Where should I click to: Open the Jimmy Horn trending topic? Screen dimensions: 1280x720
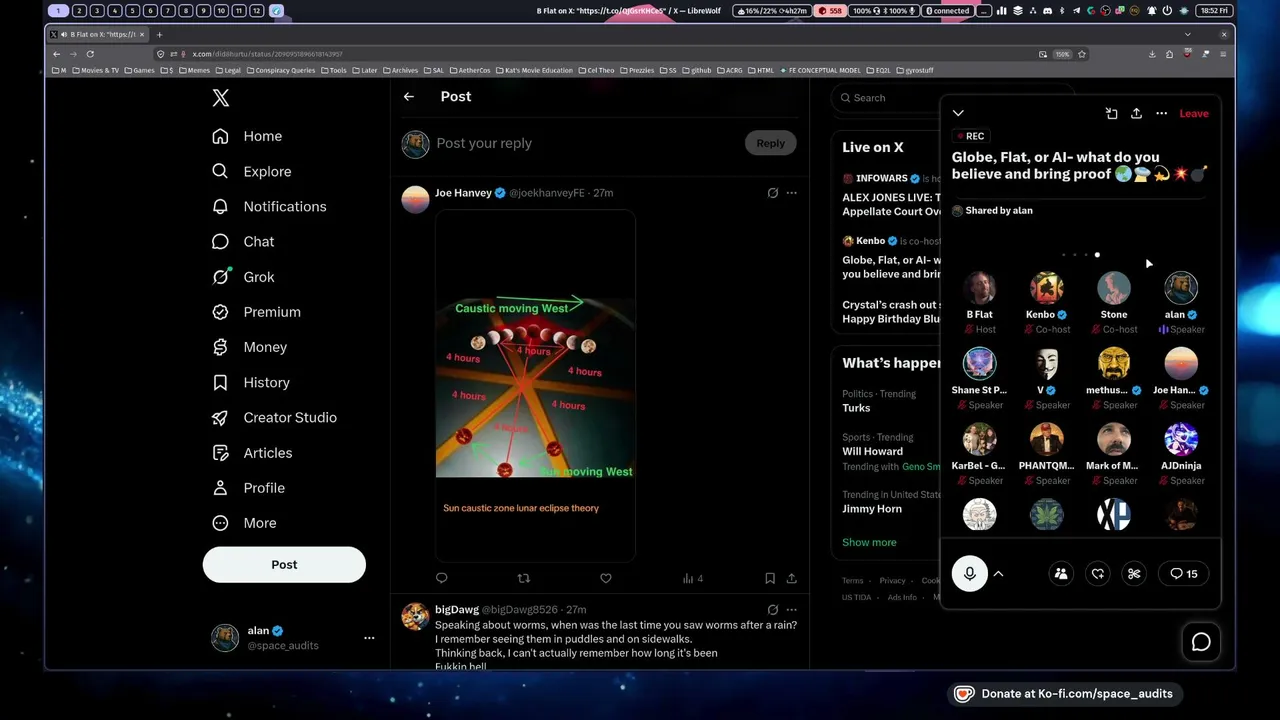[872, 509]
